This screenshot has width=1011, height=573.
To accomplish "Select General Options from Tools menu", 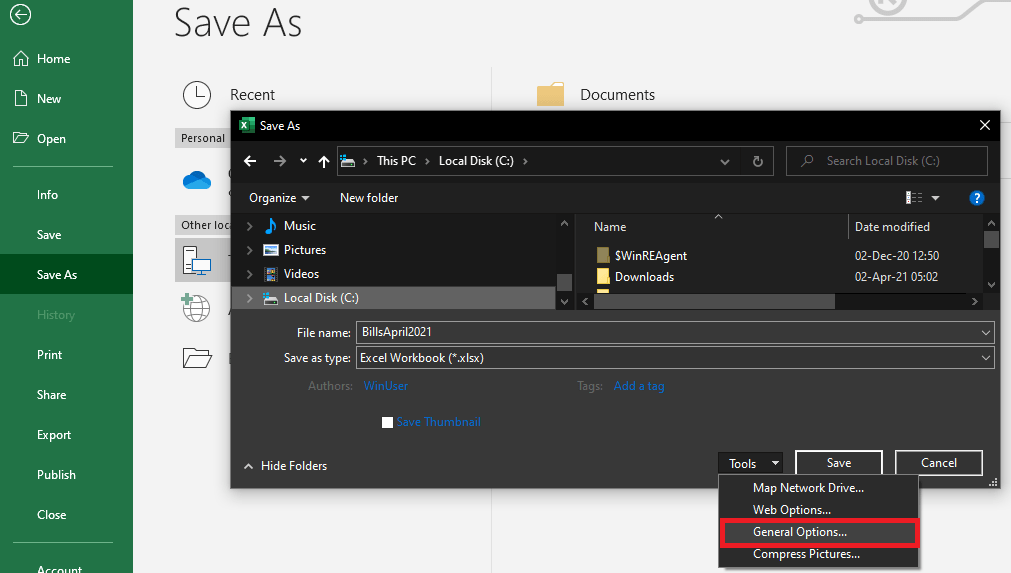I will pyautogui.click(x=799, y=532).
